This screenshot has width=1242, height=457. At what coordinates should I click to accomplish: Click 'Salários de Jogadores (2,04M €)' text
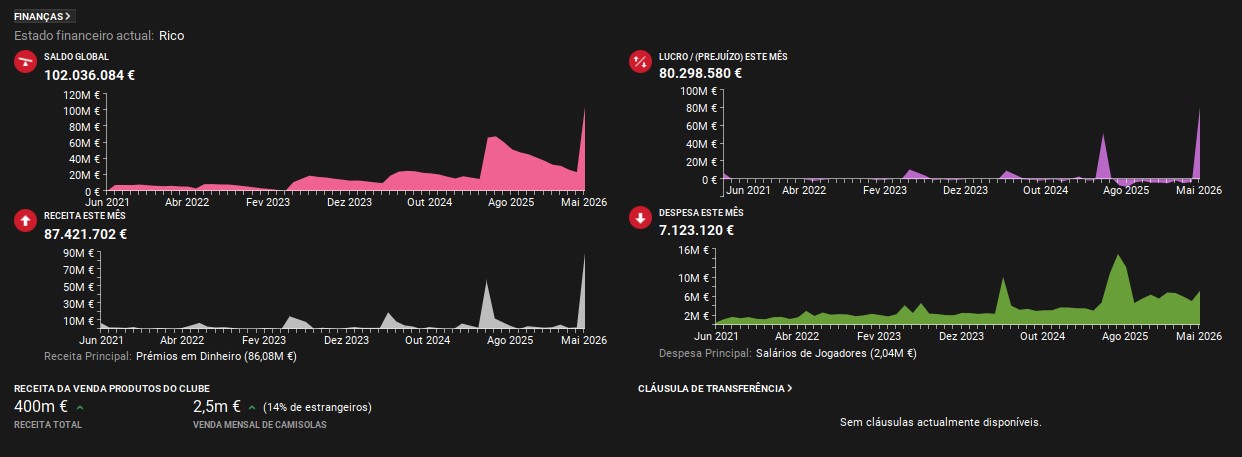point(835,353)
